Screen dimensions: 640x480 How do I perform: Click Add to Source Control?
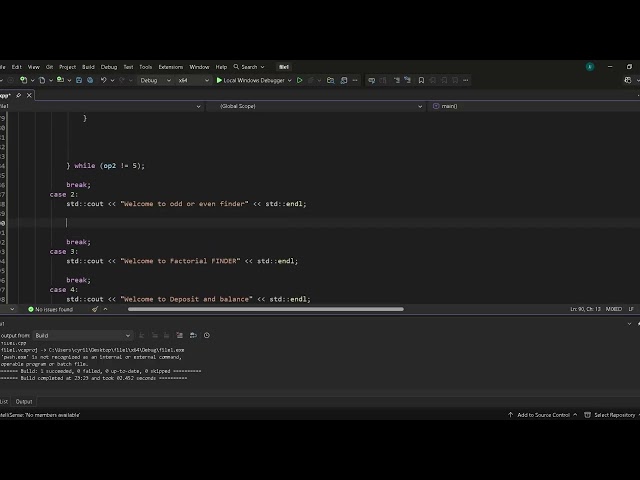coord(543,415)
